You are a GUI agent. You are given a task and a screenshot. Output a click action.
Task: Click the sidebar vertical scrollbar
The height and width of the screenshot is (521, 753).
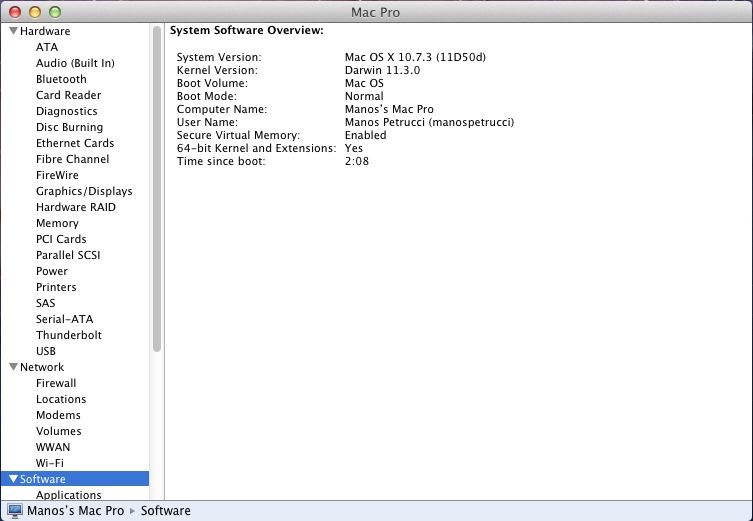pos(157,189)
